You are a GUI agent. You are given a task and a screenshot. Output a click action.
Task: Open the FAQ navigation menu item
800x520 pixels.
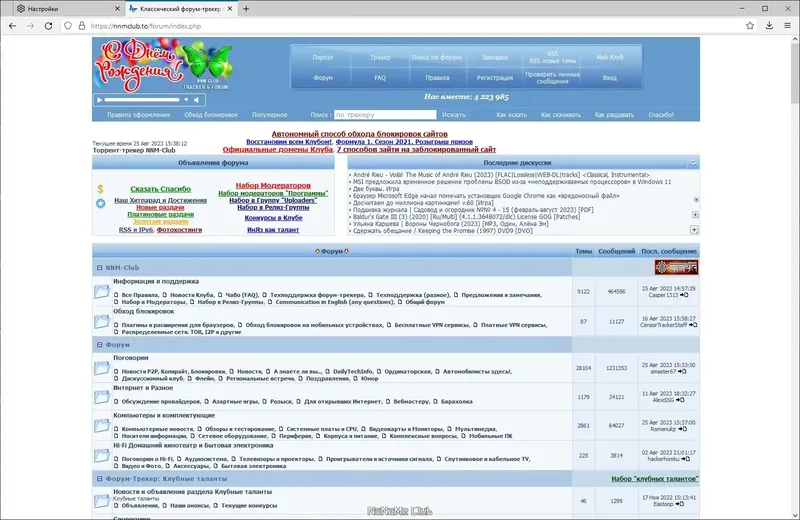coord(380,78)
